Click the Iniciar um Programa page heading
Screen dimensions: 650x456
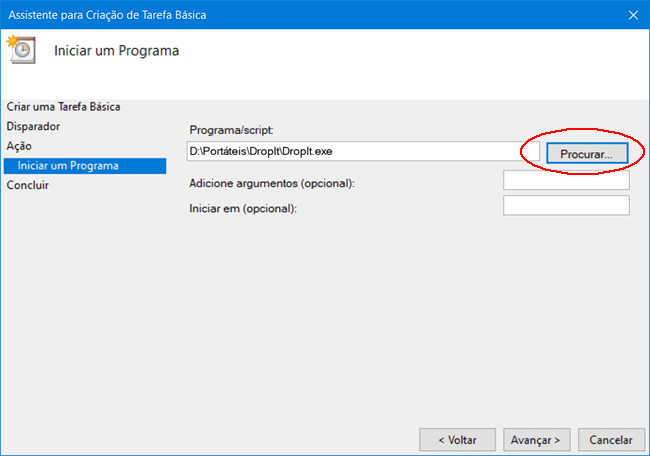tap(116, 50)
